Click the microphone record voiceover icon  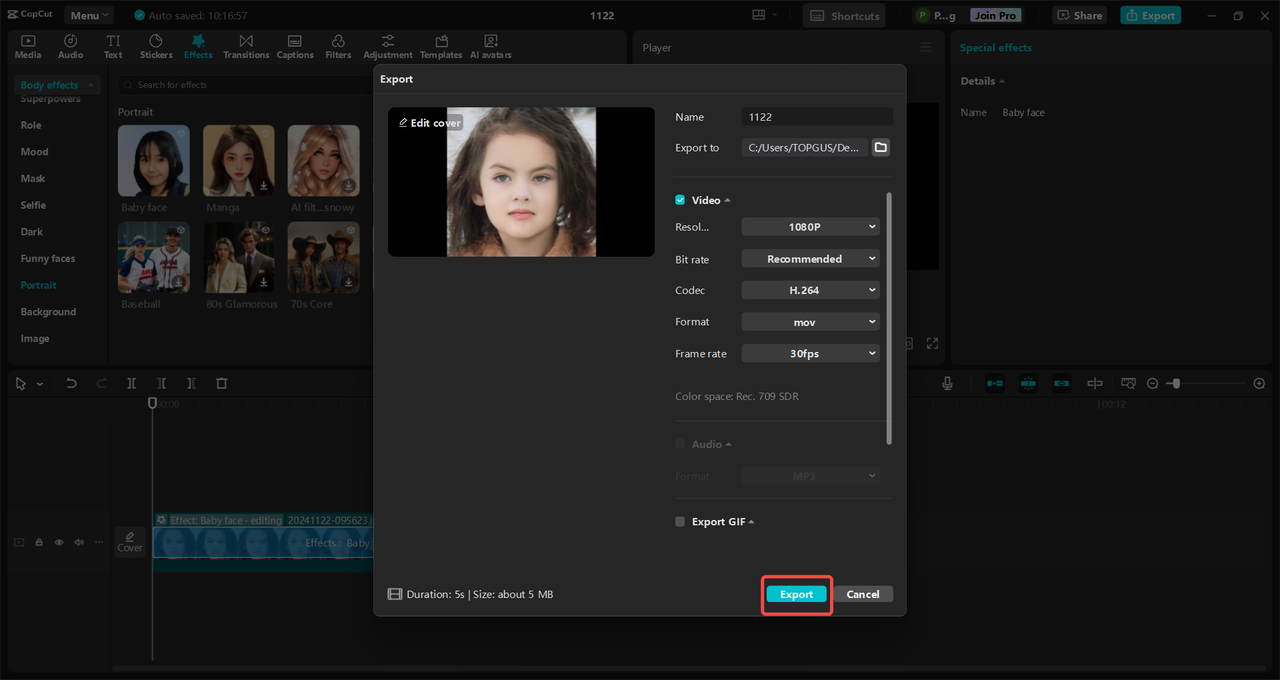click(x=947, y=383)
